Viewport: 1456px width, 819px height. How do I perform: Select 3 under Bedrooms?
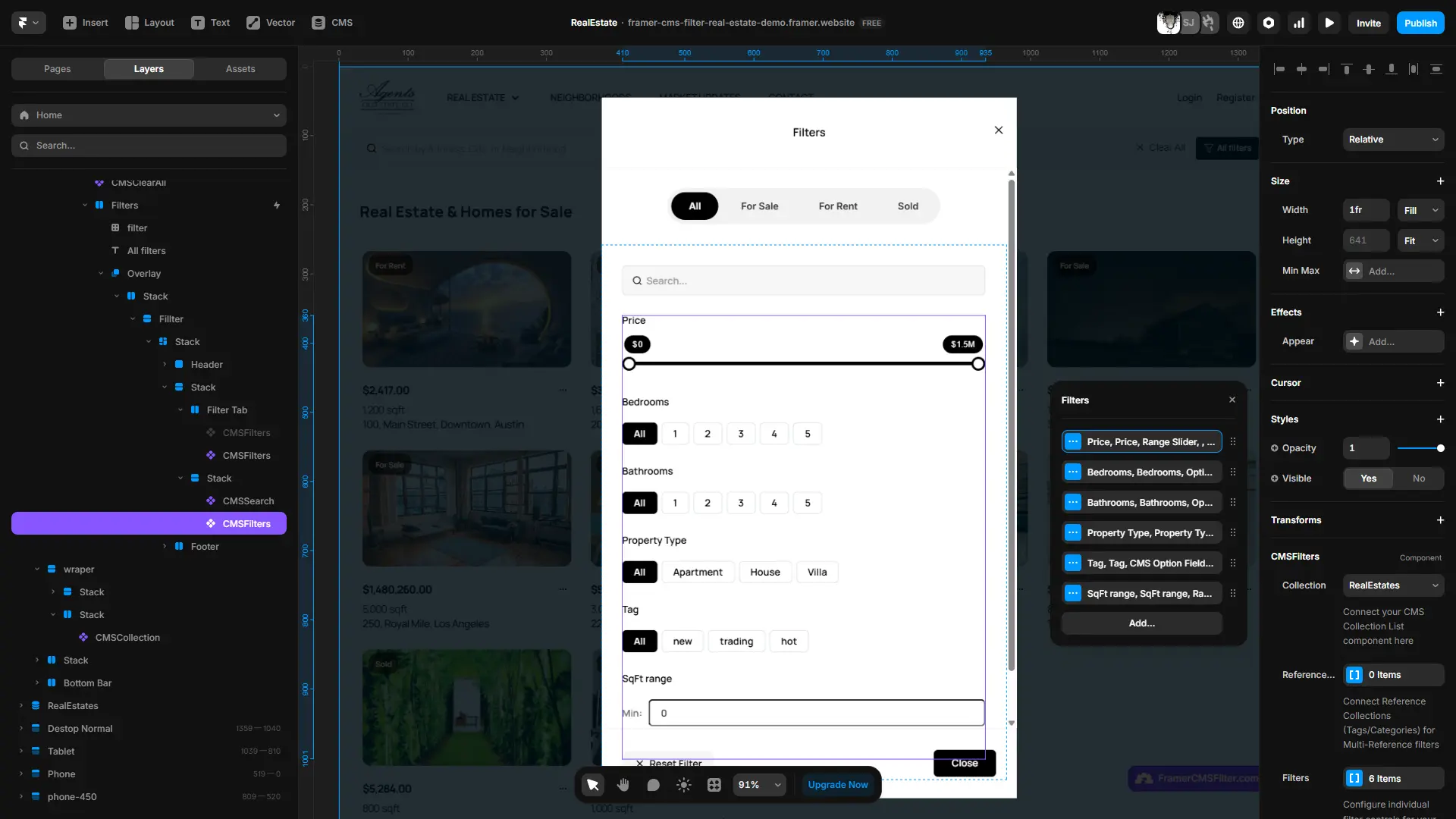(741, 434)
